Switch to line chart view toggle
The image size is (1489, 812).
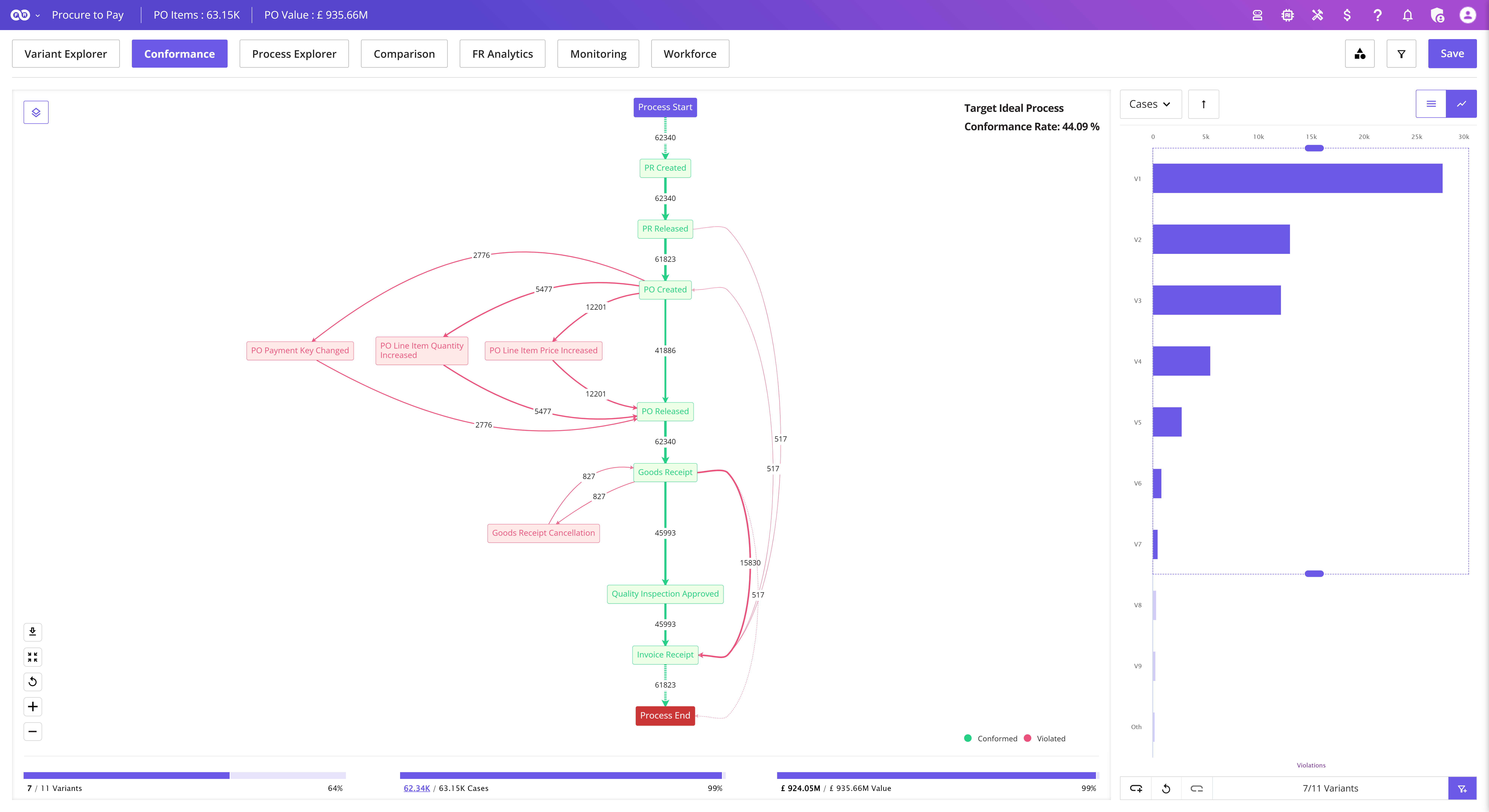[x=1461, y=104]
